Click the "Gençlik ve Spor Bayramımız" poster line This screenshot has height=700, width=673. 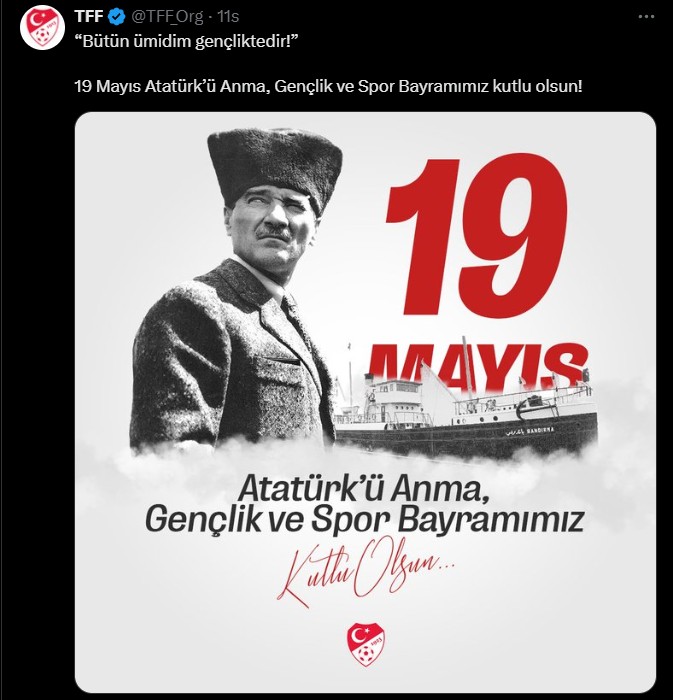(365, 520)
